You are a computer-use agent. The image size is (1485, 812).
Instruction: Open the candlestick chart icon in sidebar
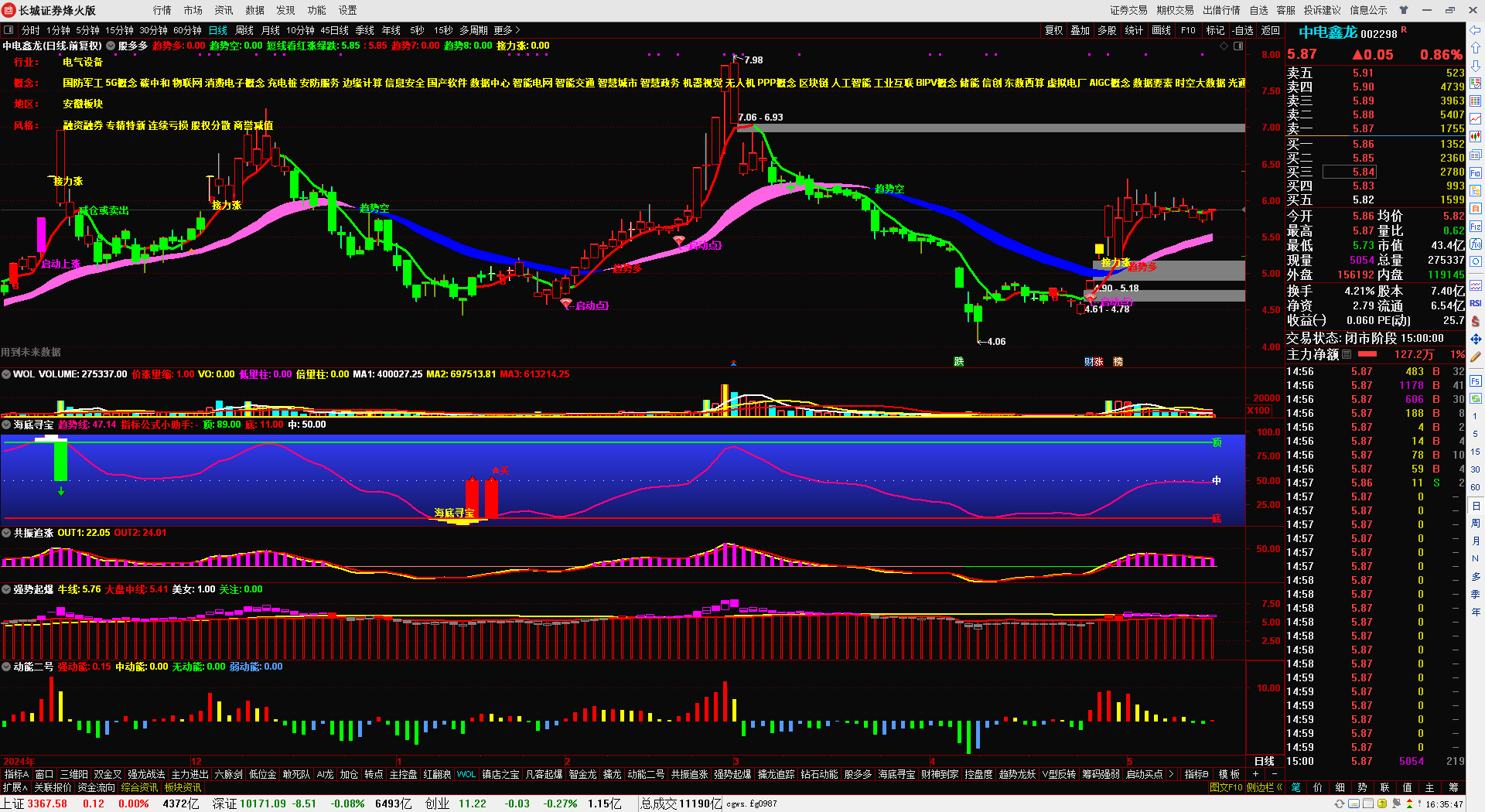(1476, 136)
